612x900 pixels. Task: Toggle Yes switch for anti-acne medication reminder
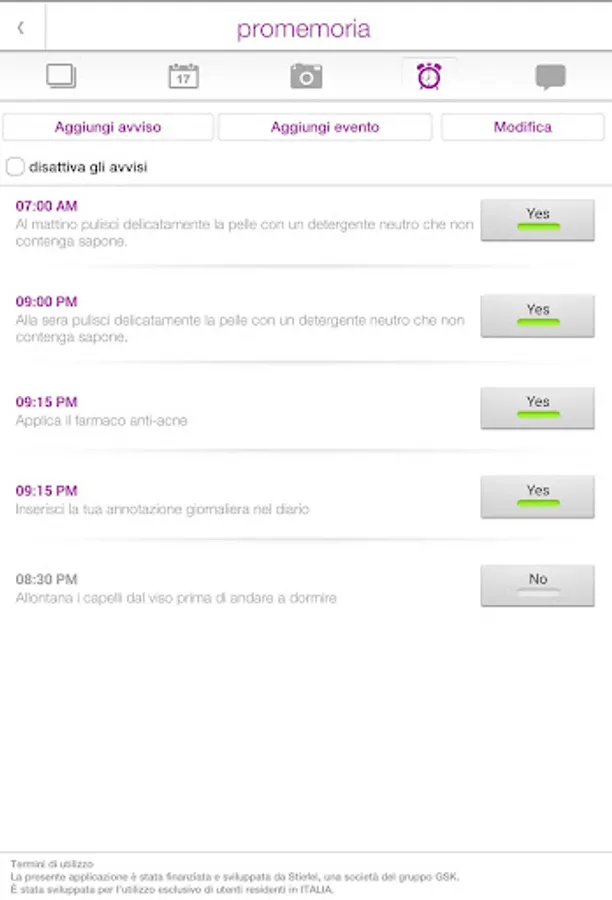(537, 408)
